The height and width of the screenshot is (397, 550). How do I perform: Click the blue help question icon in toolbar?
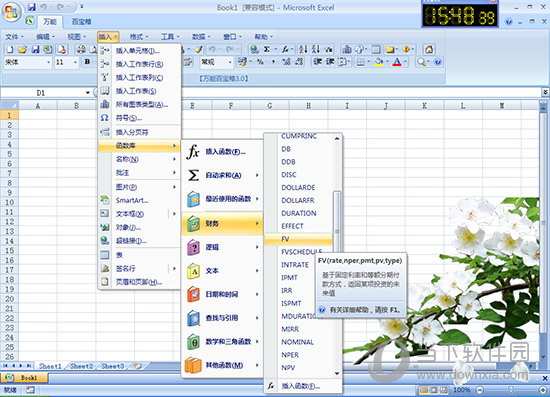click(x=437, y=62)
